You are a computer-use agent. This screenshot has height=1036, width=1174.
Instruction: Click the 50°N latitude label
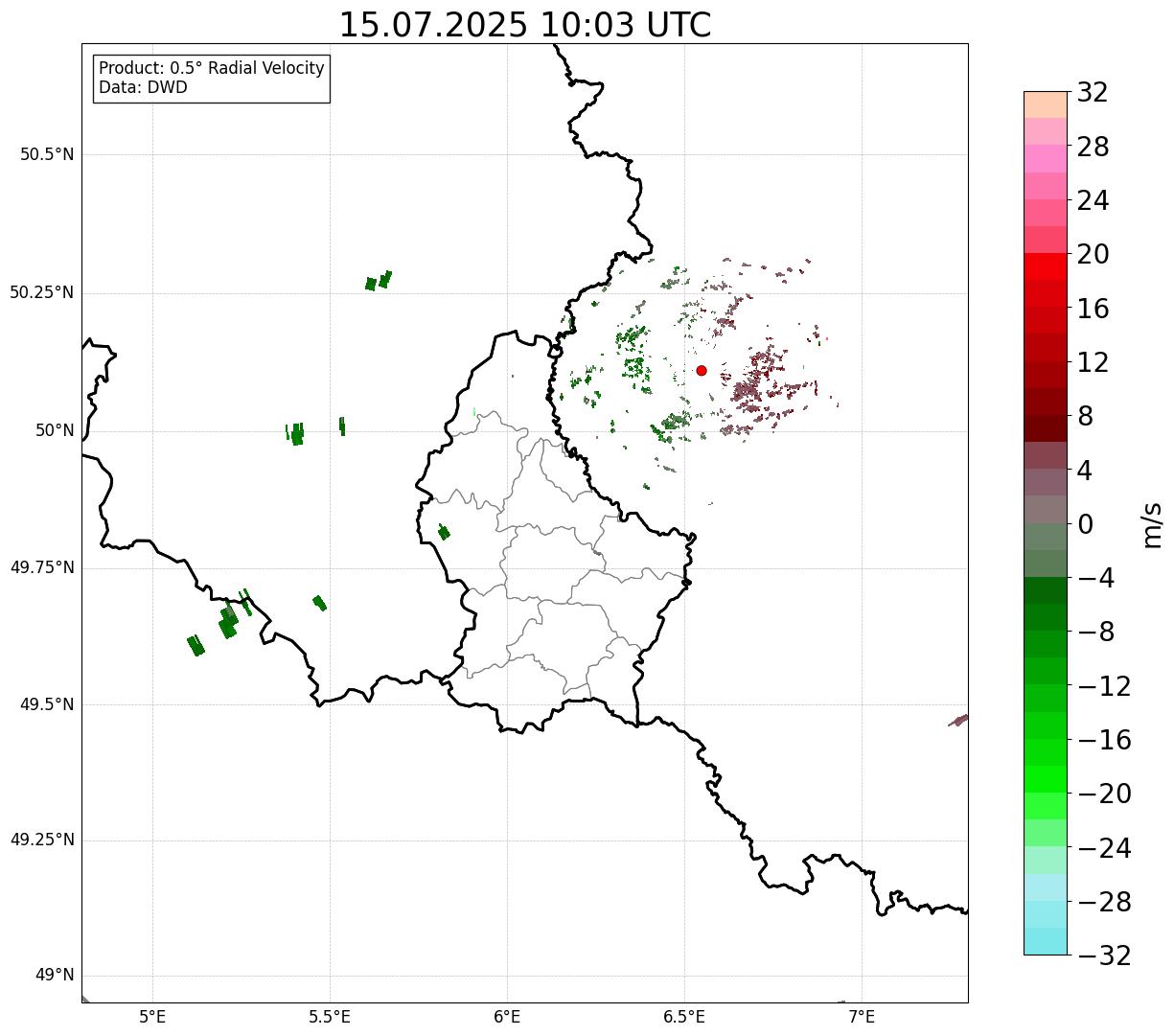(55, 431)
